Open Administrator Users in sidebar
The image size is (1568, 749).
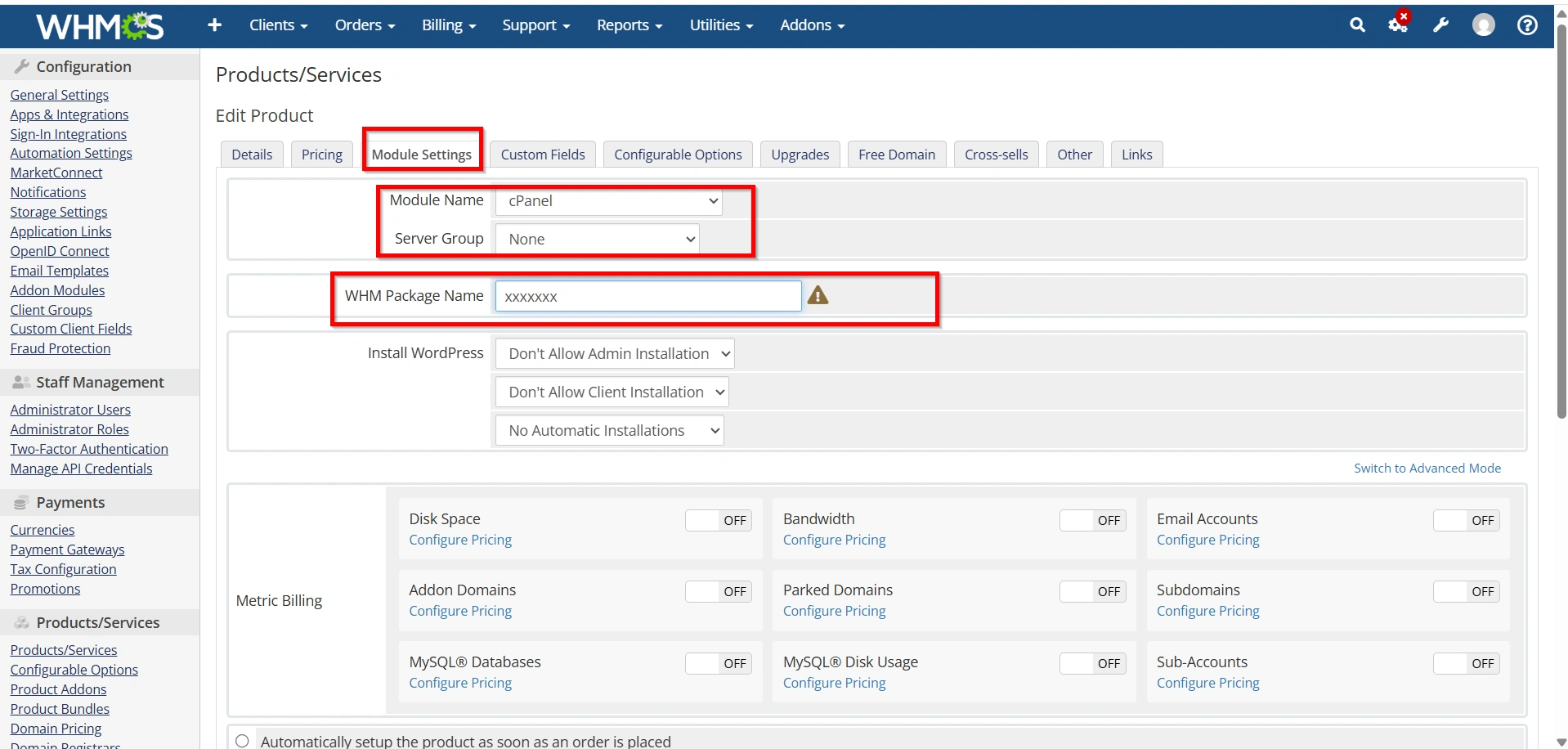70,410
